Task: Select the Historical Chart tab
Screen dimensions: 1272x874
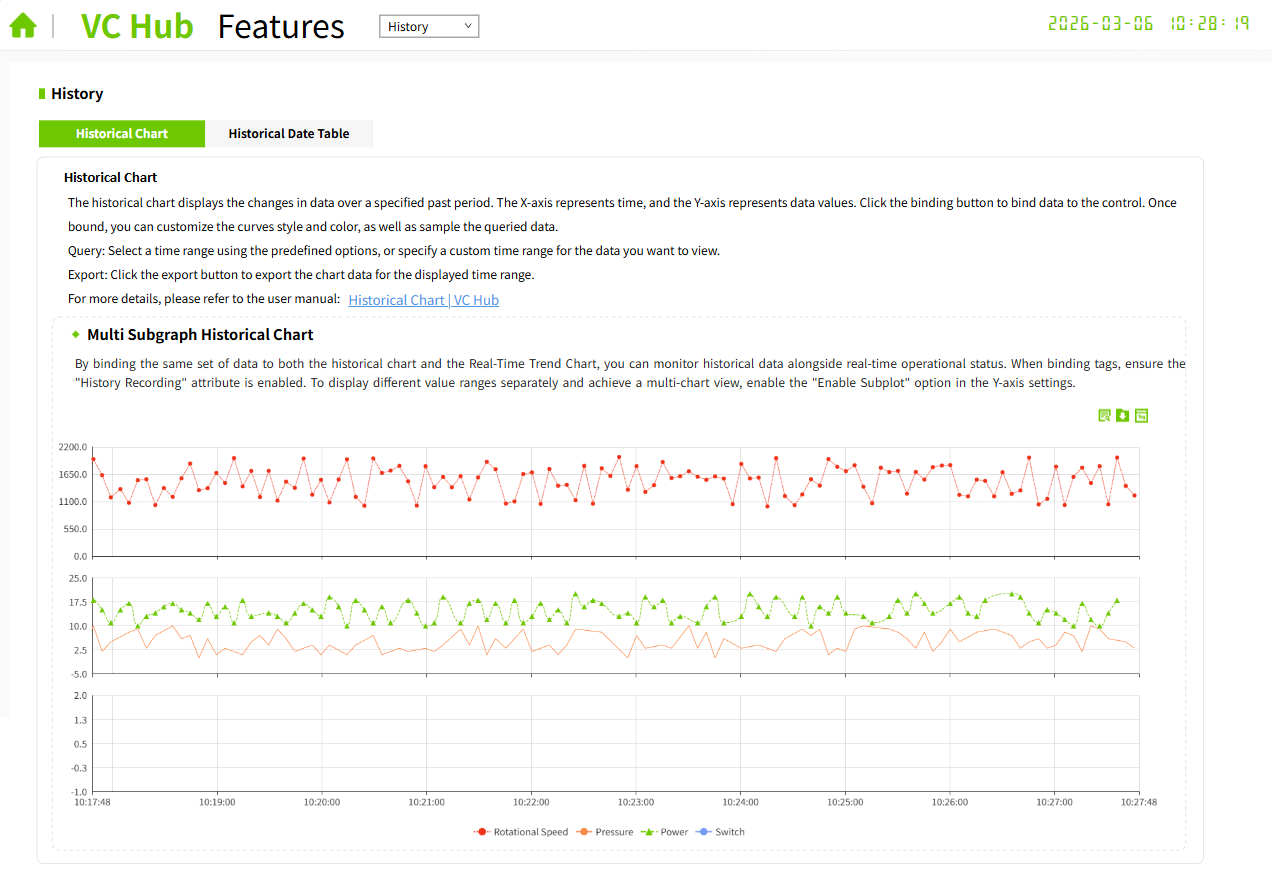Action: [122, 134]
